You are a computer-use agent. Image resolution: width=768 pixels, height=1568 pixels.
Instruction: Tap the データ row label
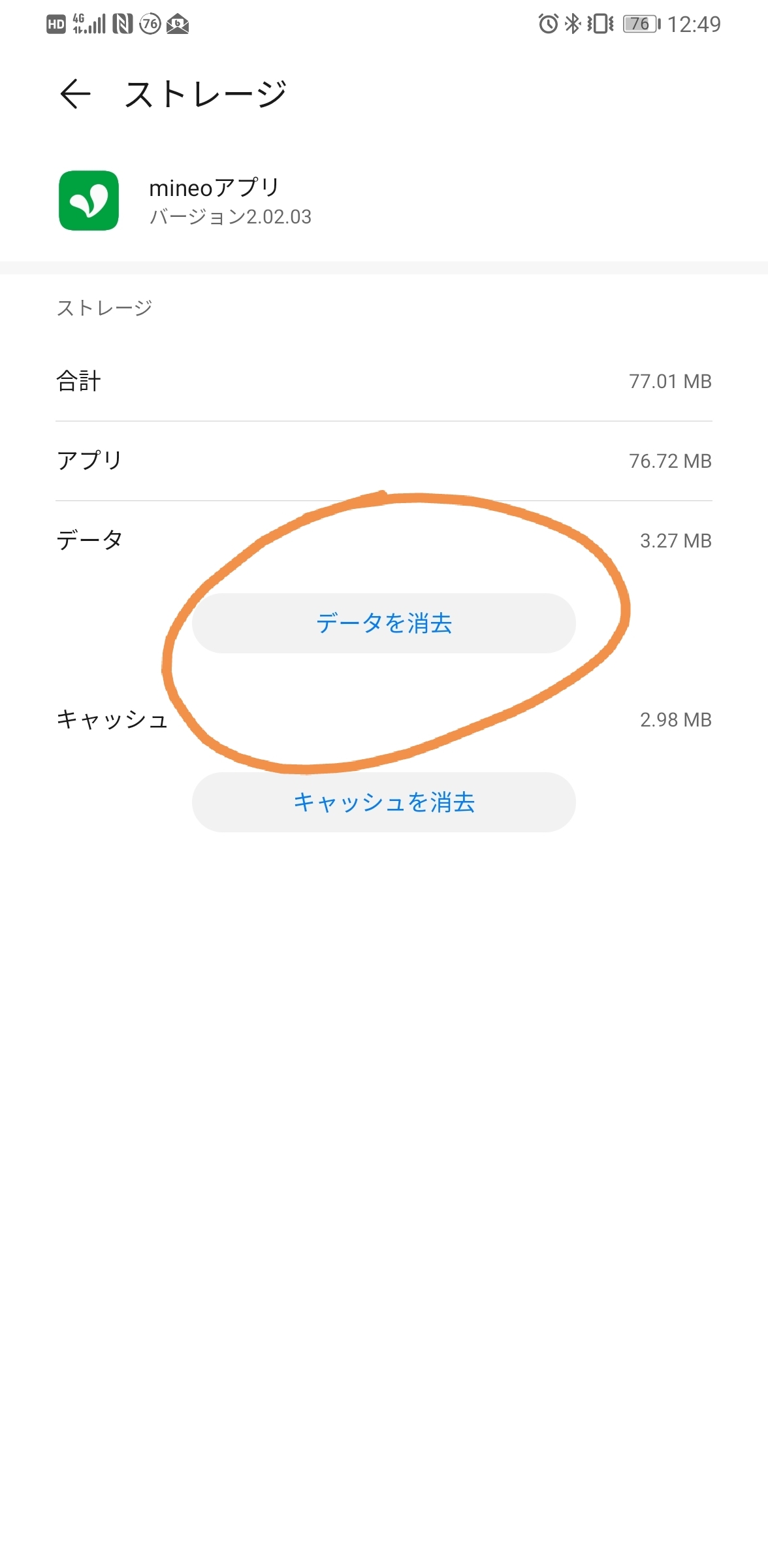(89, 540)
